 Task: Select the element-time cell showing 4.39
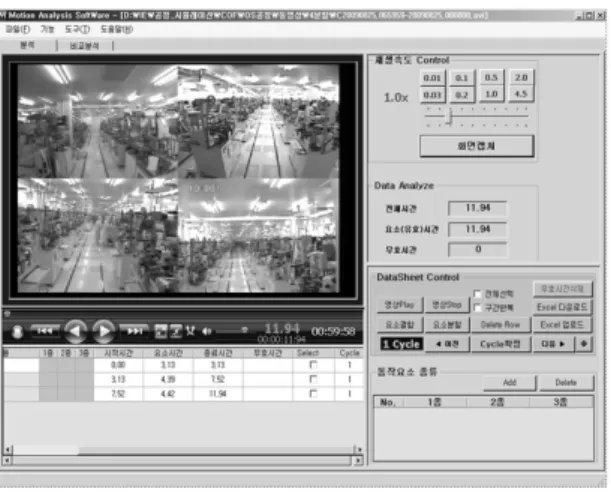click(168, 379)
